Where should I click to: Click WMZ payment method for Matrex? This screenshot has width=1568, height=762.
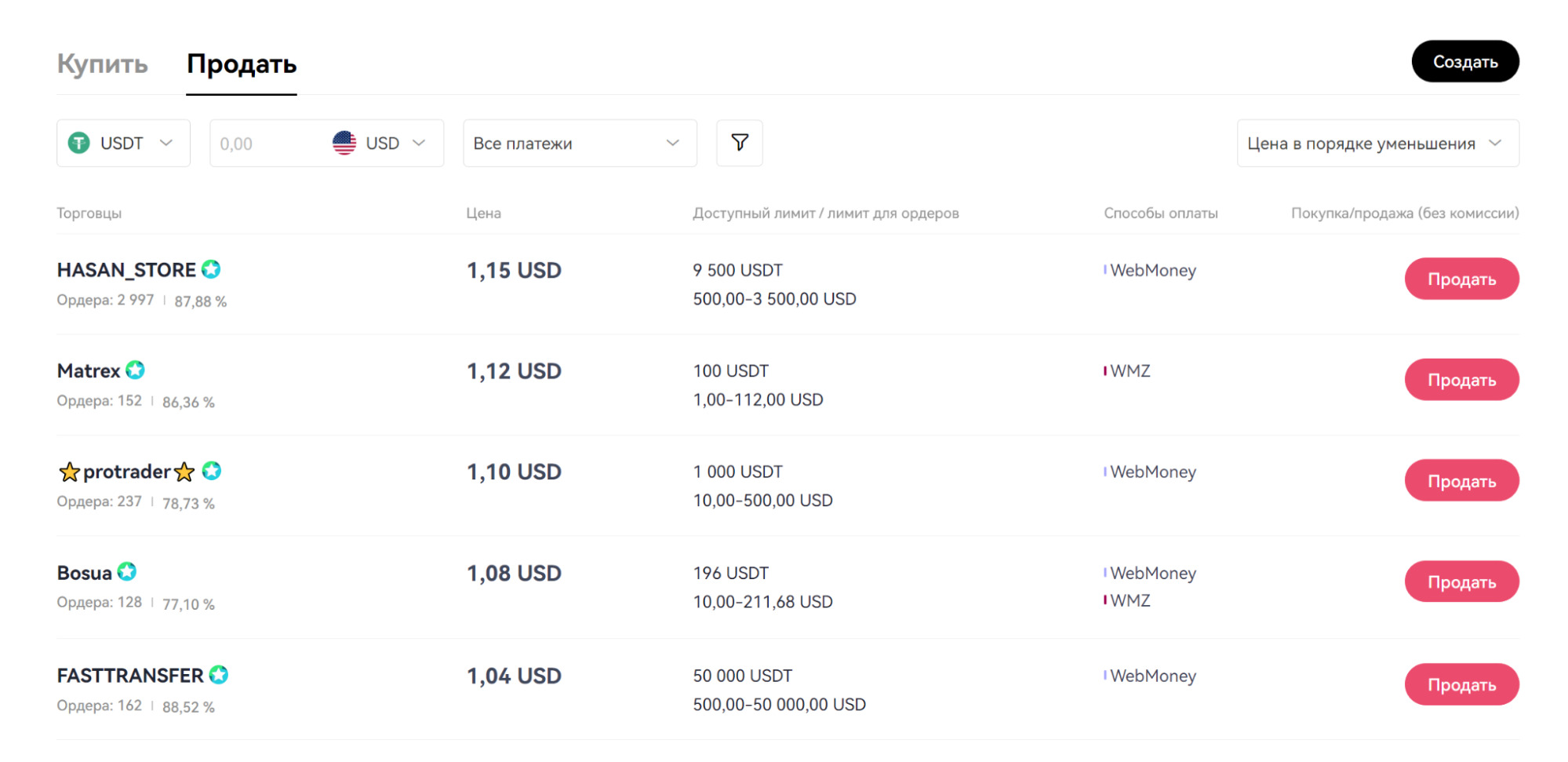pos(1130,370)
